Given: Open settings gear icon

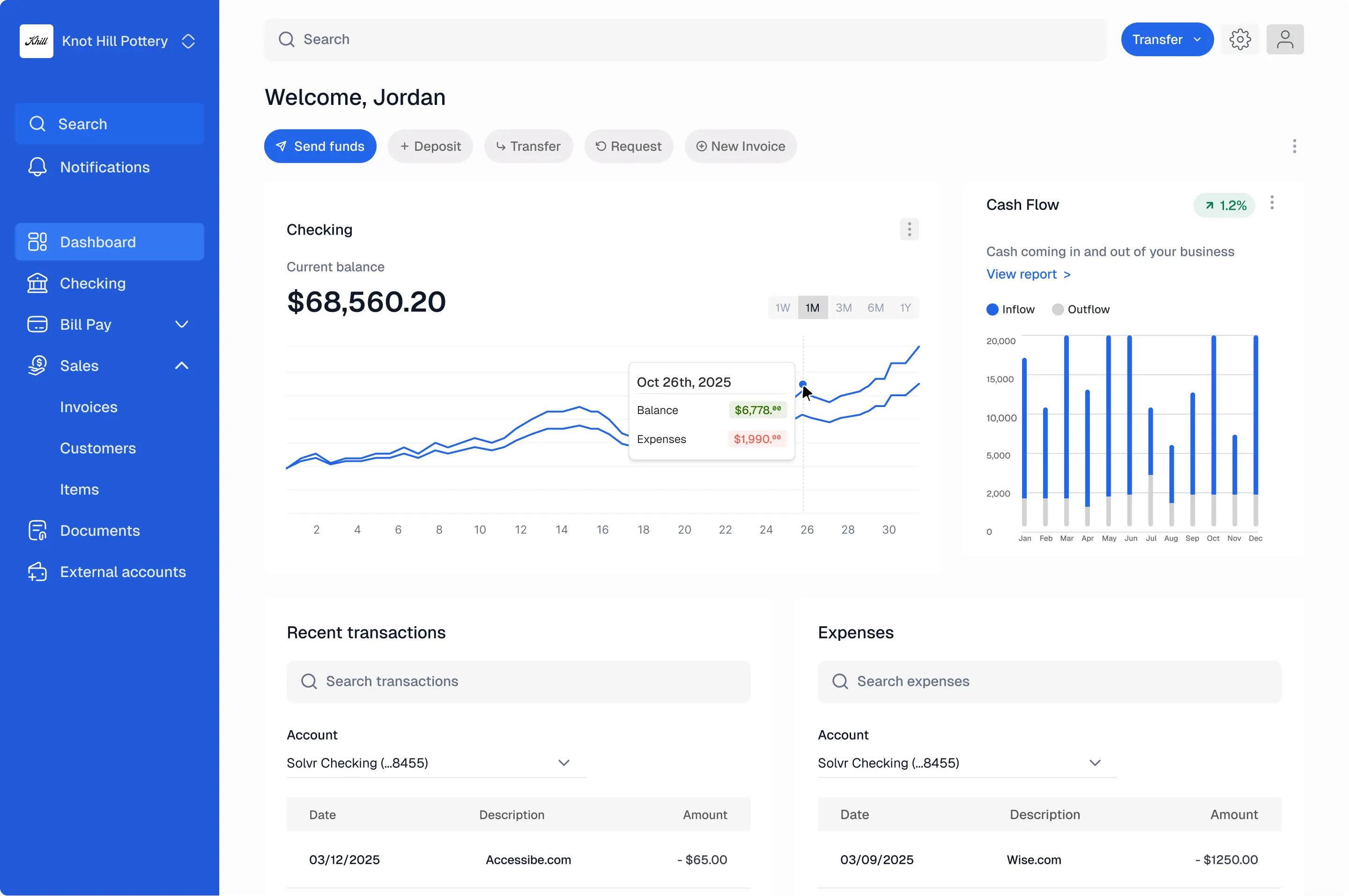Looking at the screenshot, I should 1239,39.
